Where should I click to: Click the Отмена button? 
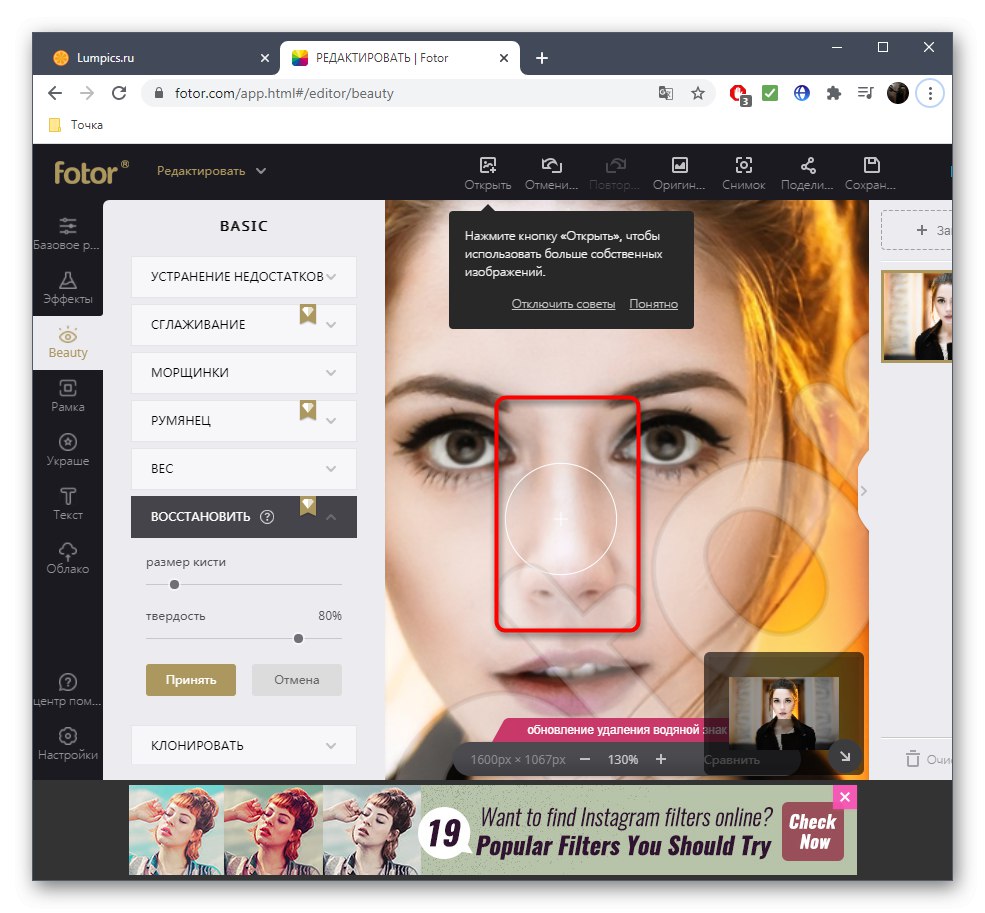tap(297, 680)
